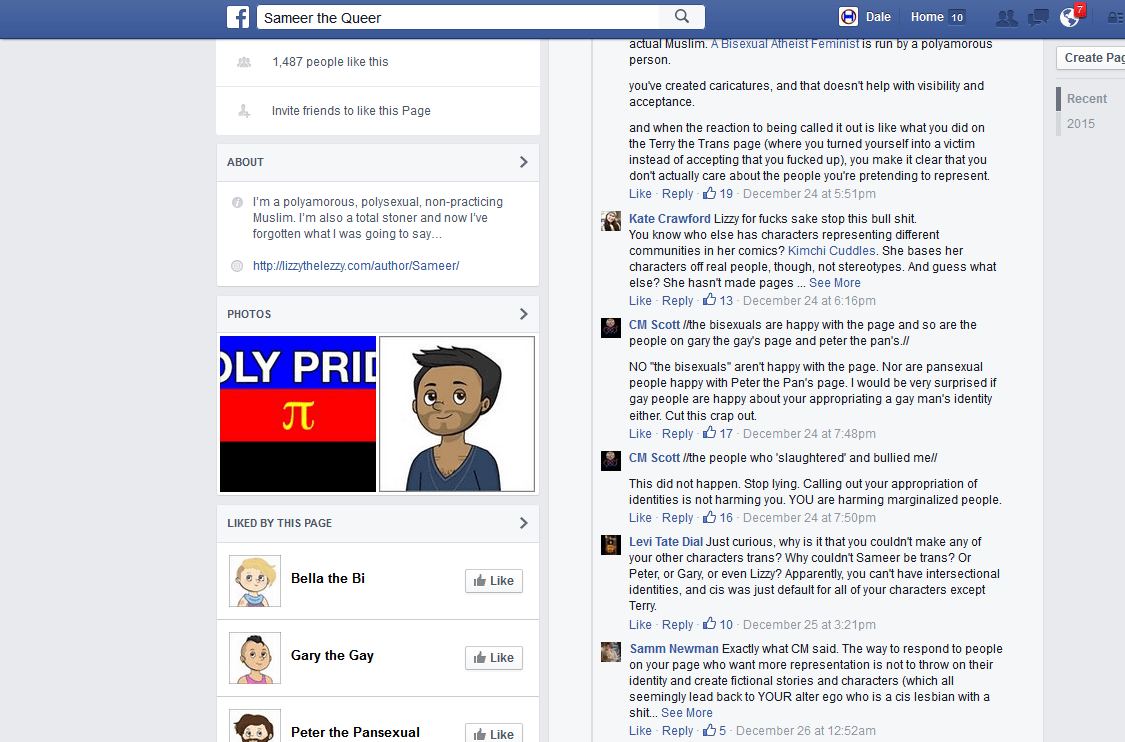Like the Gary the Gay page
This screenshot has height=742, width=1125.
pos(494,657)
